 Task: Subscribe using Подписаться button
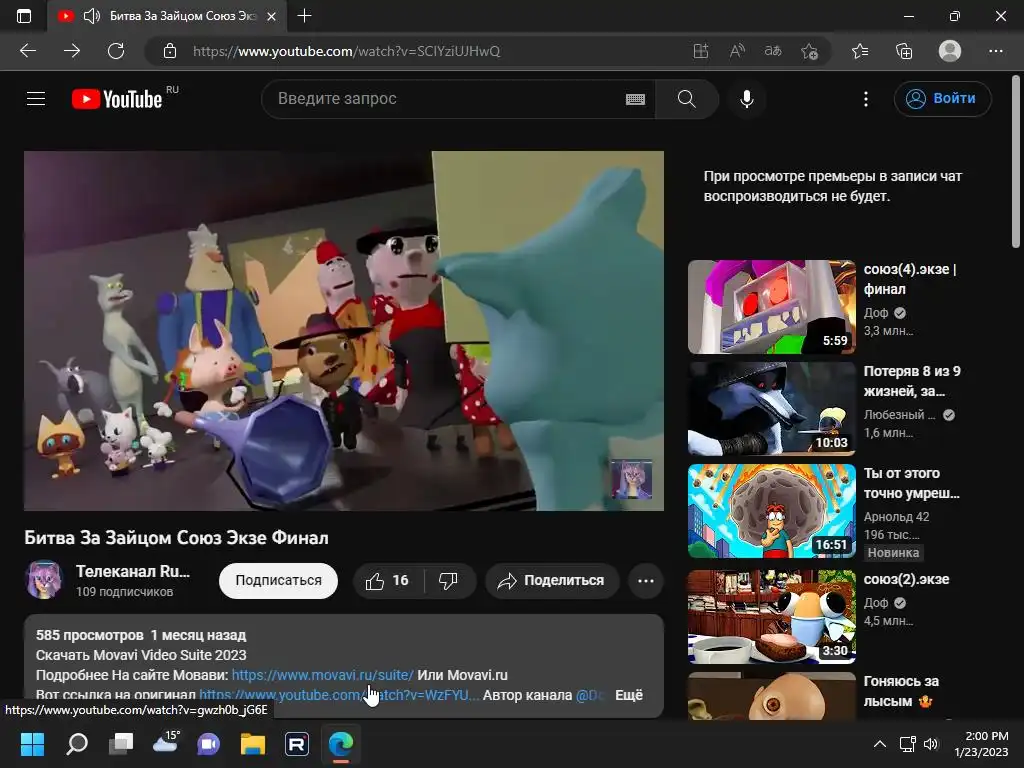click(x=278, y=581)
